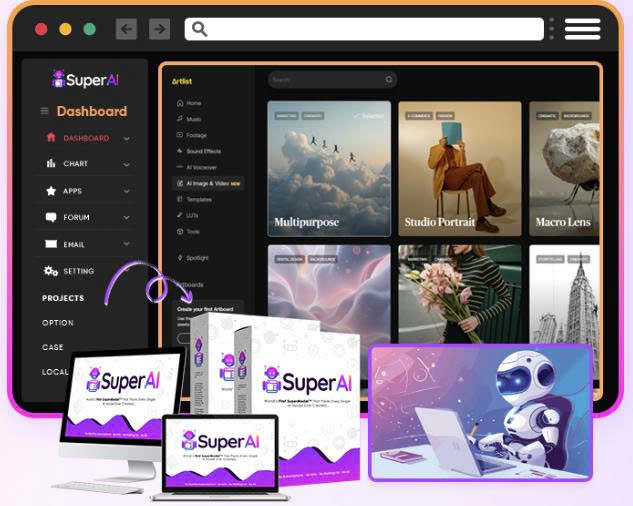Click the yellow window dot
Image resolution: width=633 pixels, height=506 pixels.
click(65, 29)
